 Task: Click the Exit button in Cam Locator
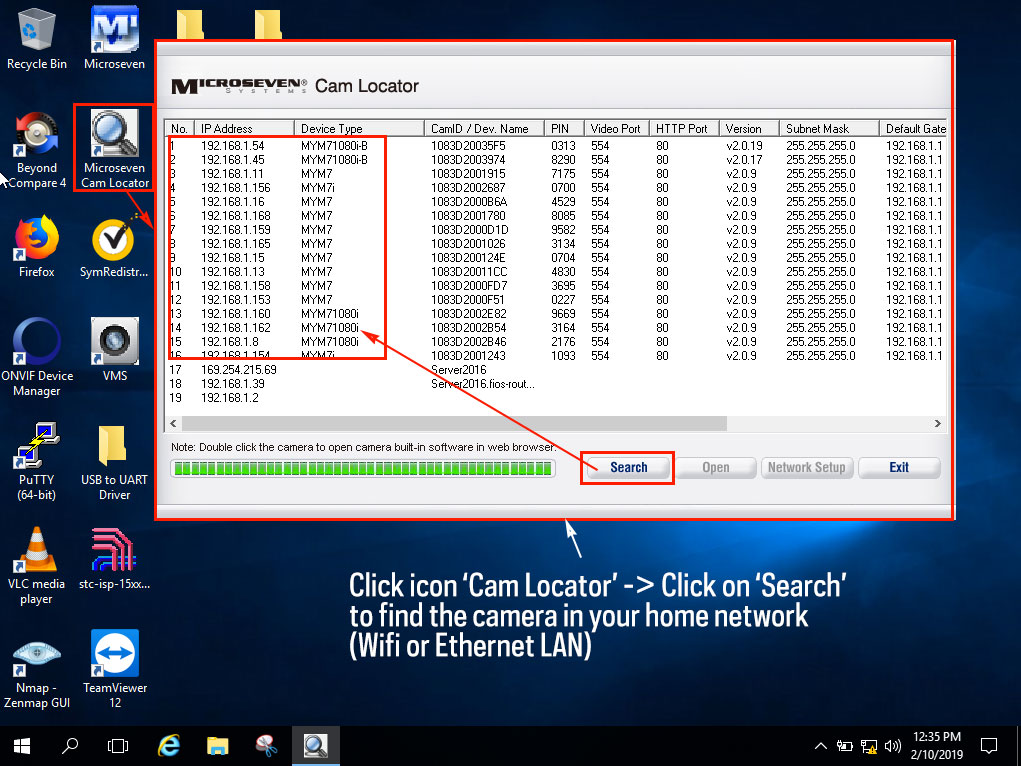coord(899,468)
